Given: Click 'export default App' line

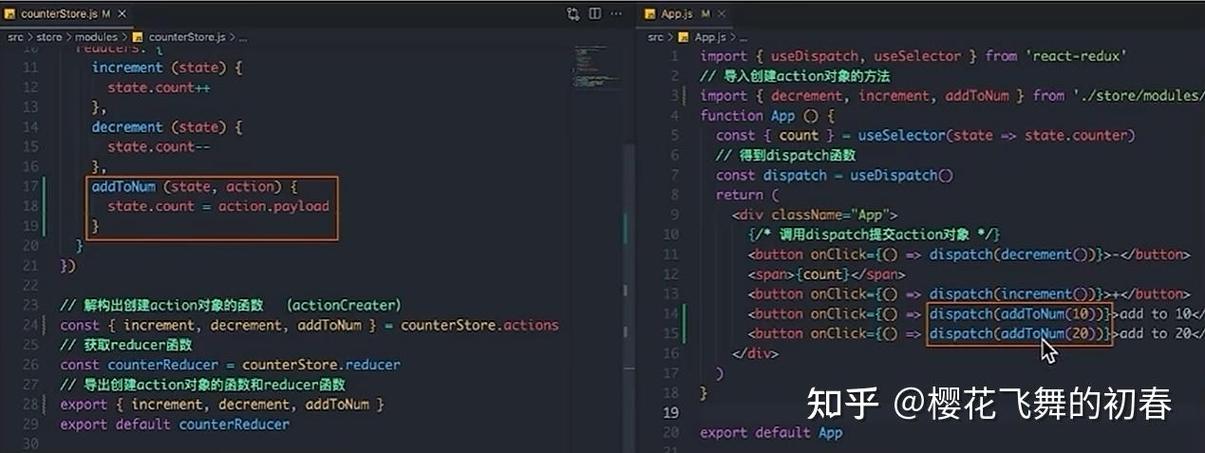Looking at the screenshot, I should pyautogui.click(x=772, y=433).
